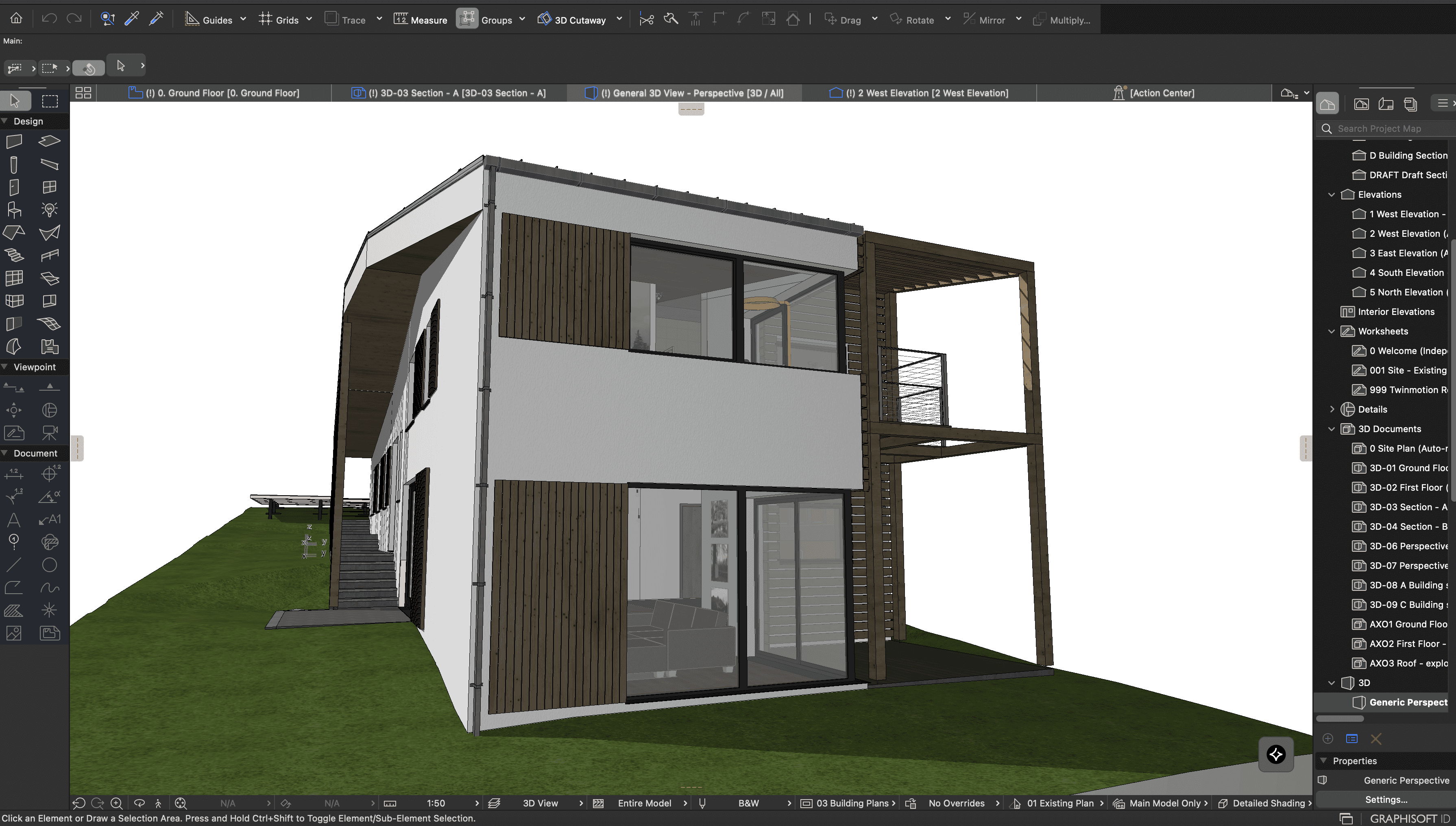Select the Text tool icon
Viewport: 1456px width, 826px height.
(14, 520)
